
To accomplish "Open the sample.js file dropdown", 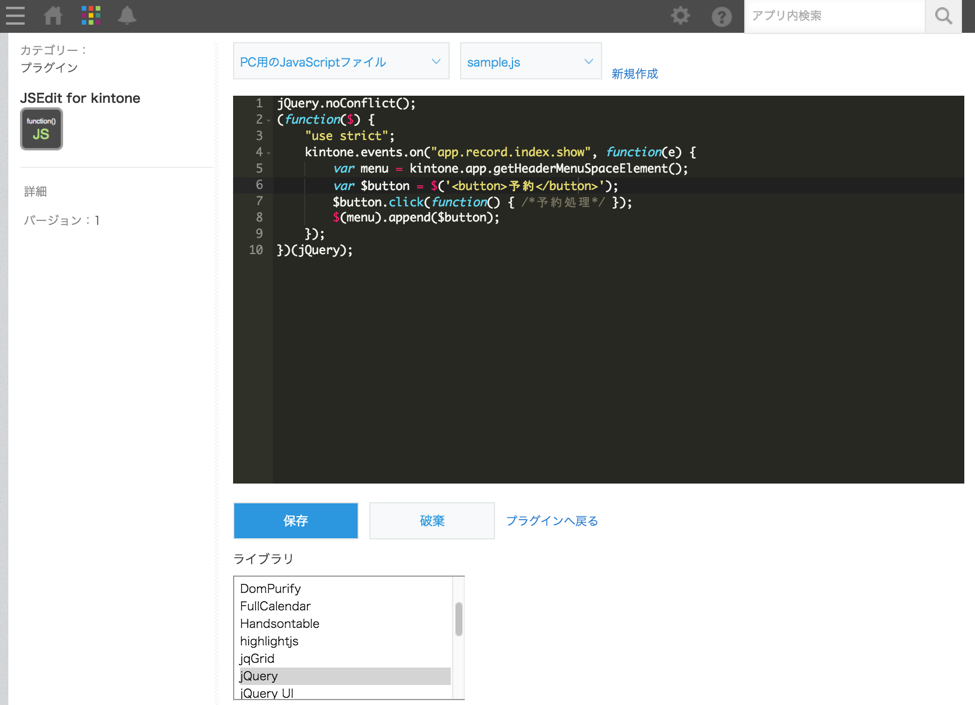I will click(x=530, y=62).
